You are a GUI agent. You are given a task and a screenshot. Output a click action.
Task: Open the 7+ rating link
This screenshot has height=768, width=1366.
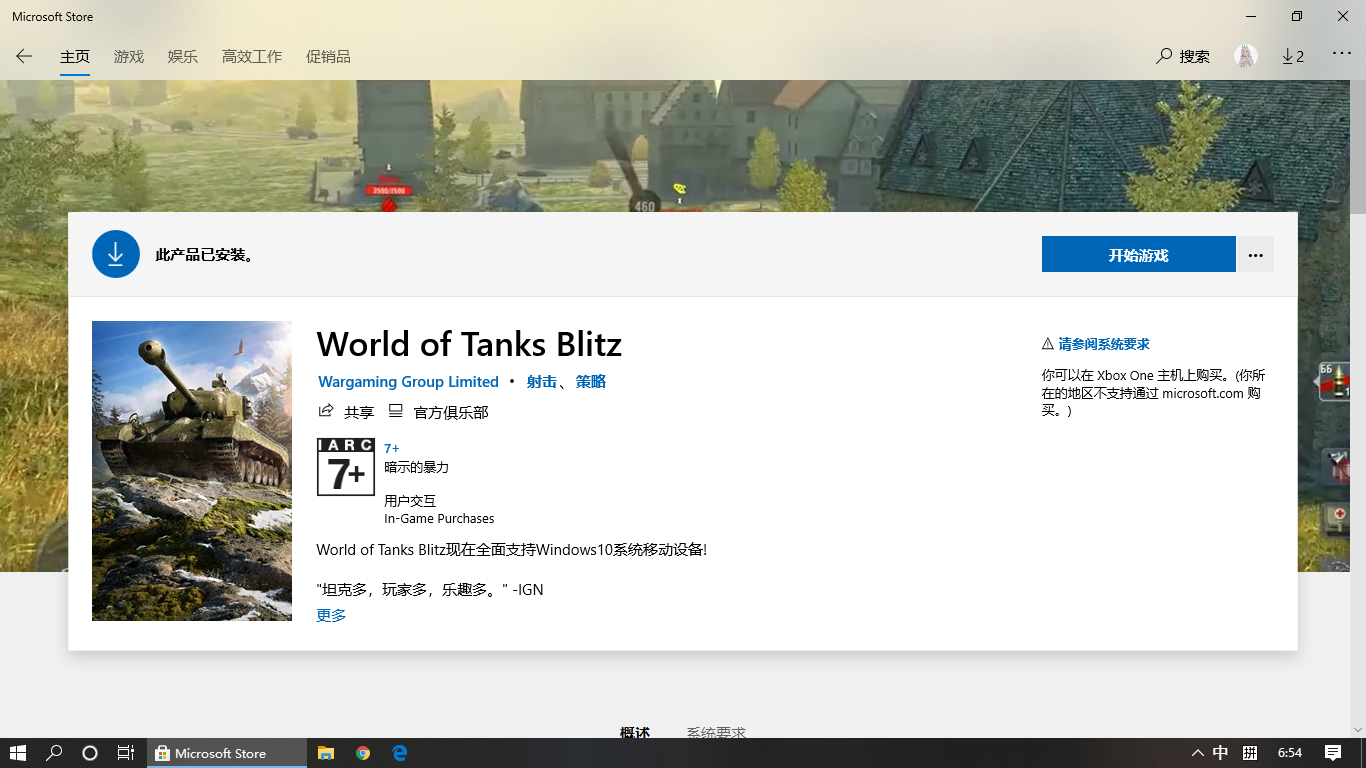coord(392,449)
